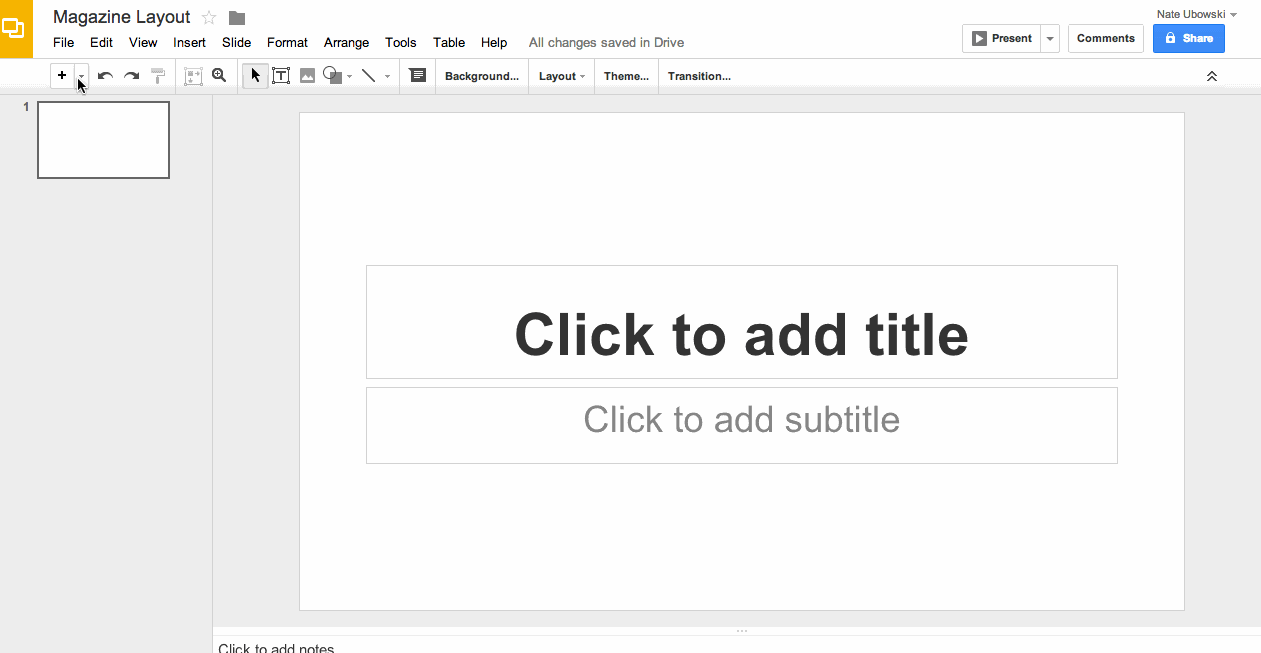Select the Zoom magnifier tool
This screenshot has width=1261, height=653.
[x=219, y=75]
